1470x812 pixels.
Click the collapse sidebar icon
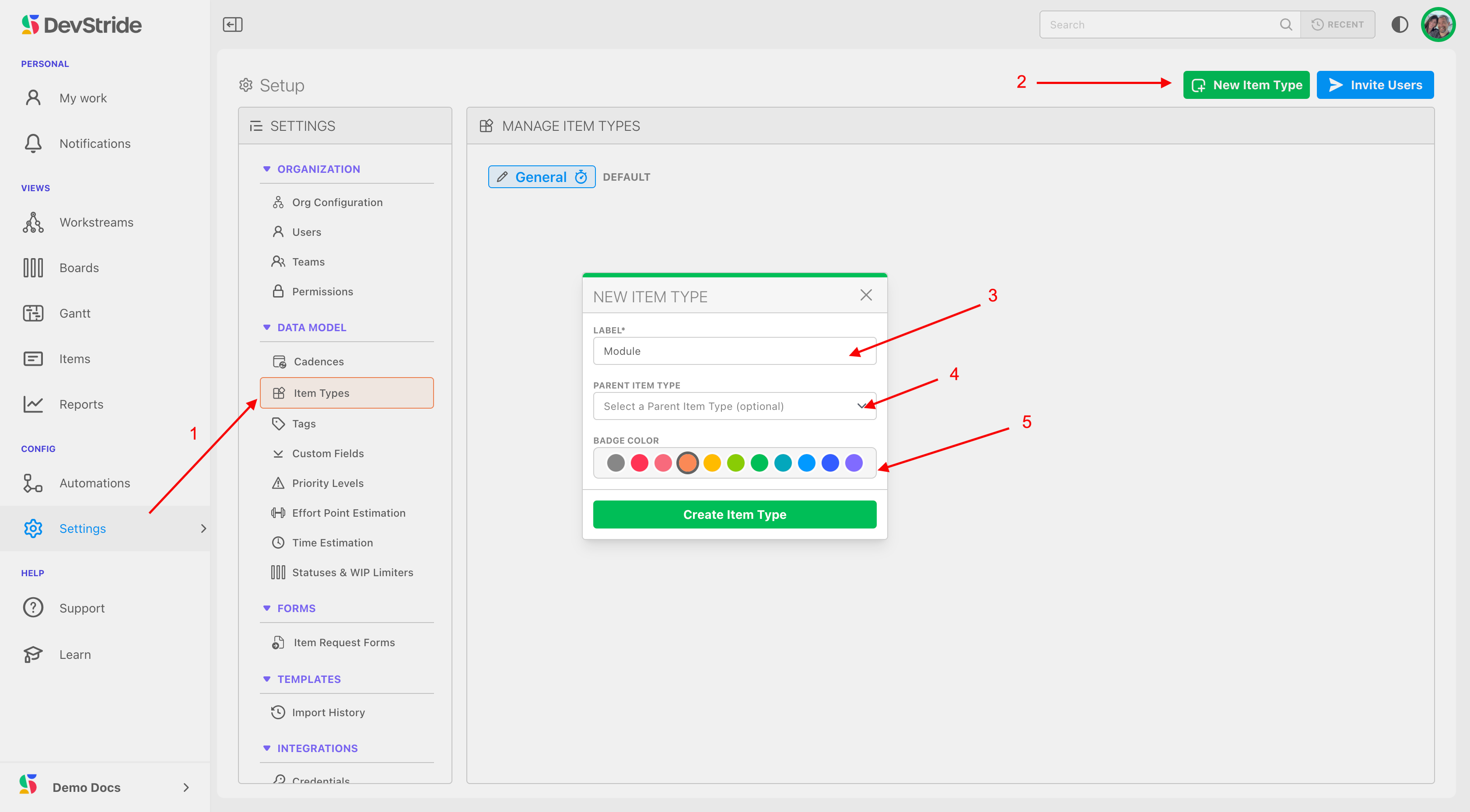click(x=232, y=24)
